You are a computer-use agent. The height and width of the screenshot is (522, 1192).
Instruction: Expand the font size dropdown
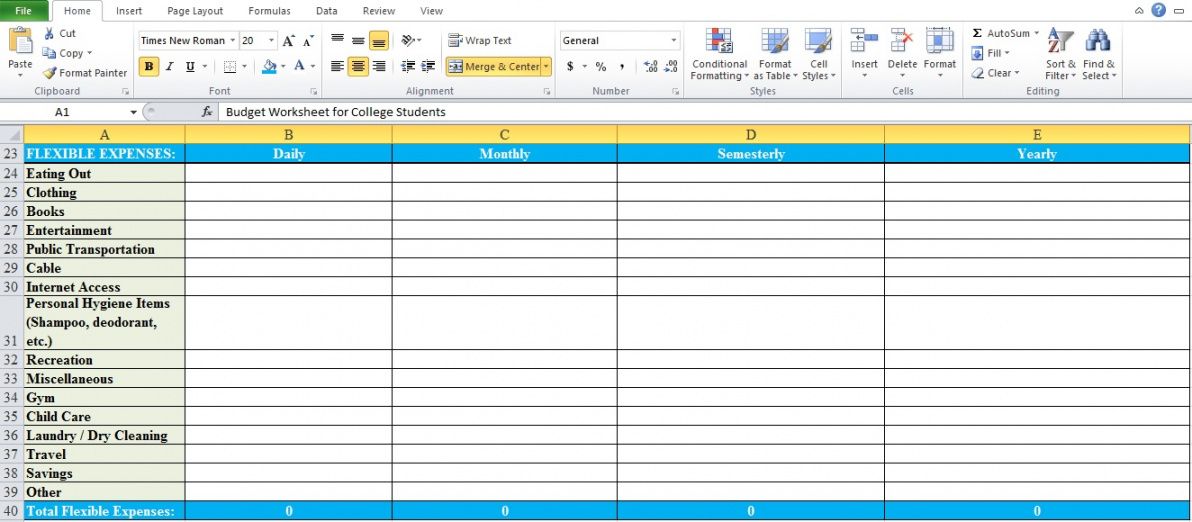(271, 41)
